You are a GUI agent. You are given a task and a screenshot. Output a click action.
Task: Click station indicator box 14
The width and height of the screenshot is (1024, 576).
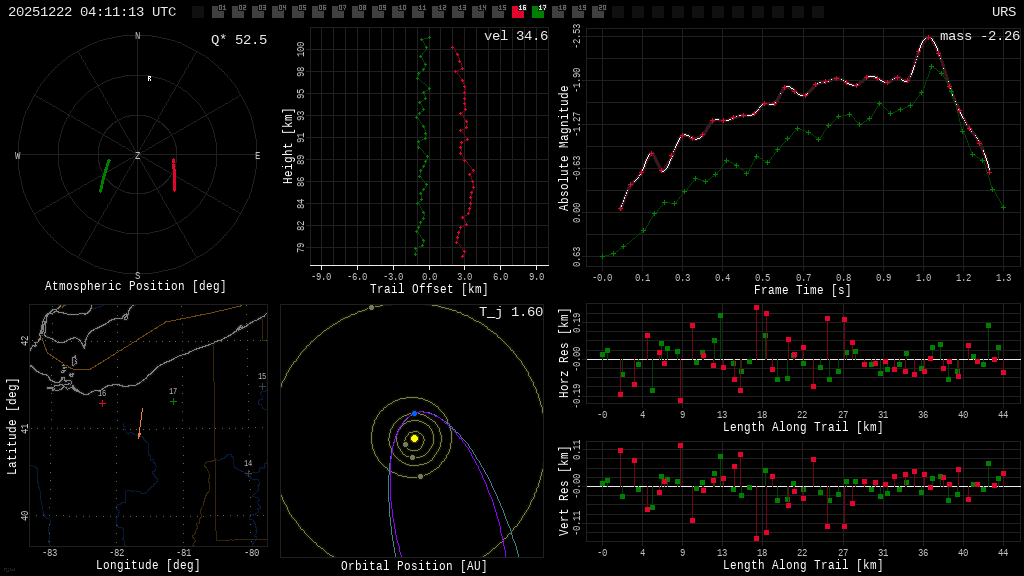(478, 12)
